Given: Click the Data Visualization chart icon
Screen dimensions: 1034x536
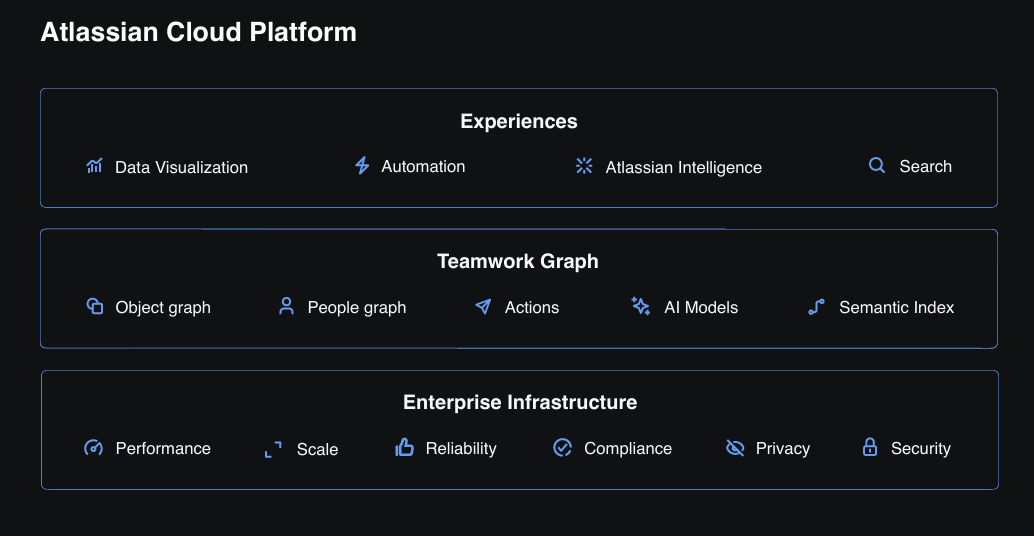Looking at the screenshot, I should [94, 166].
